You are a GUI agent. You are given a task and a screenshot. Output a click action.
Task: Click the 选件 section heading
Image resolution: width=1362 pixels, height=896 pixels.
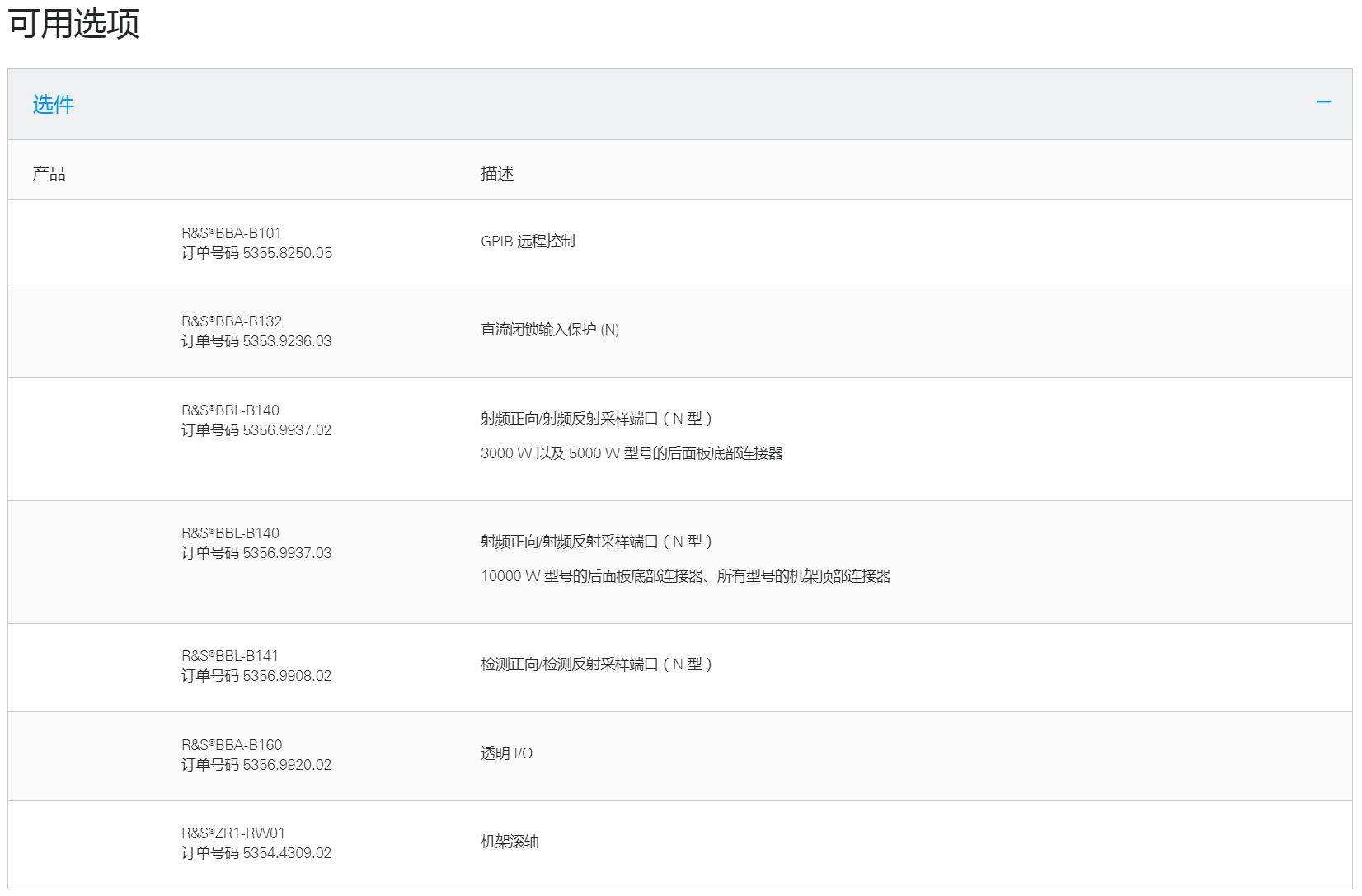(54, 104)
